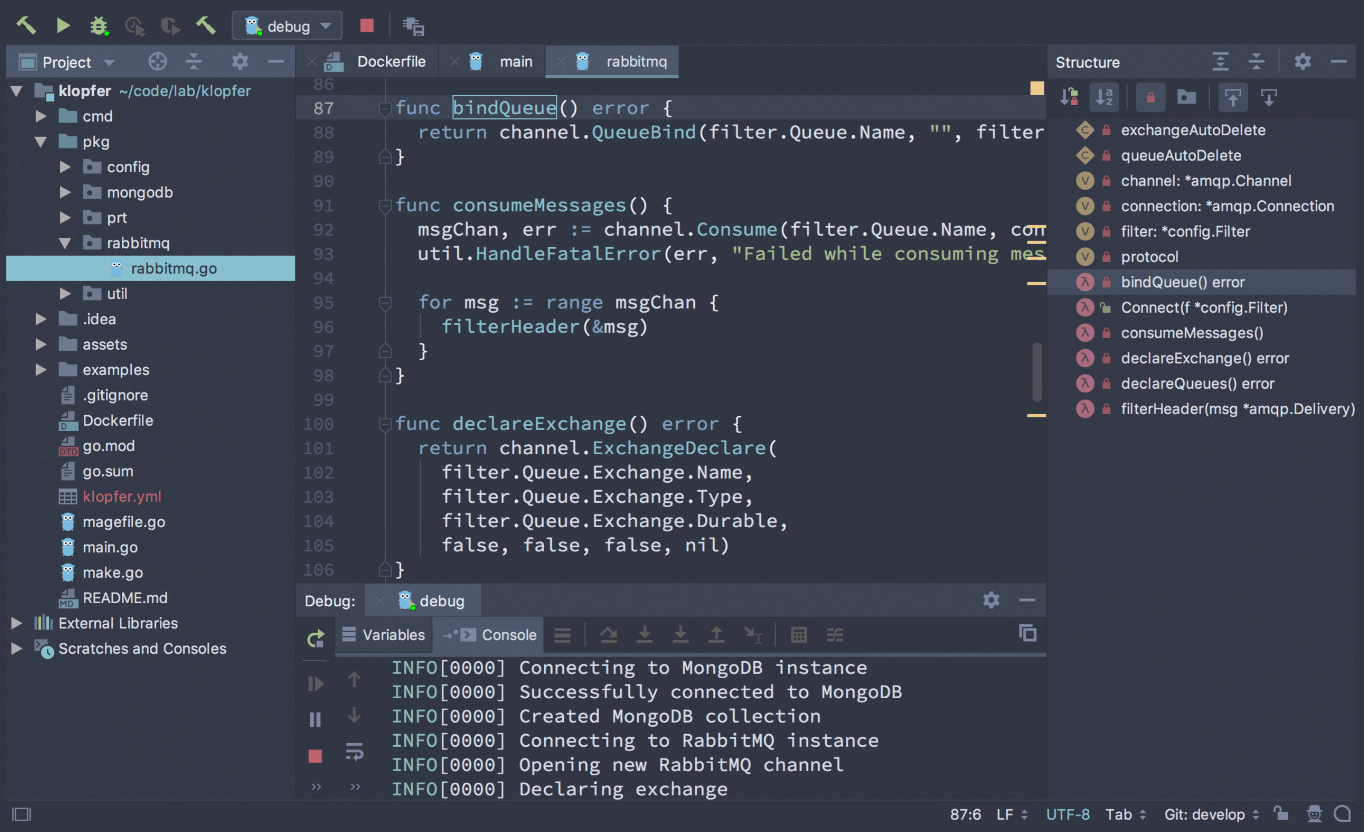Click Resume Program icon in debug sidebar
This screenshot has width=1364, height=832.
coord(316,684)
